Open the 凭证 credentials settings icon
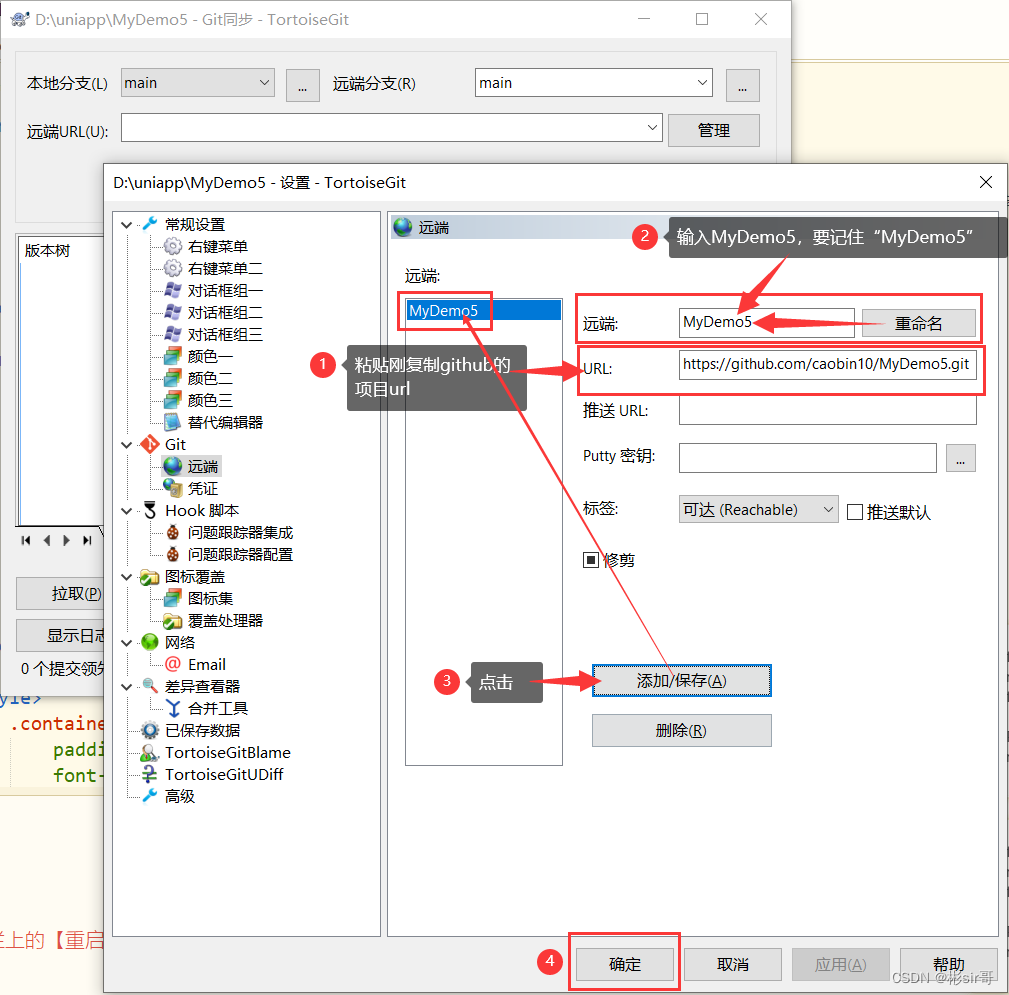Image resolution: width=1009 pixels, height=995 pixels. point(170,488)
